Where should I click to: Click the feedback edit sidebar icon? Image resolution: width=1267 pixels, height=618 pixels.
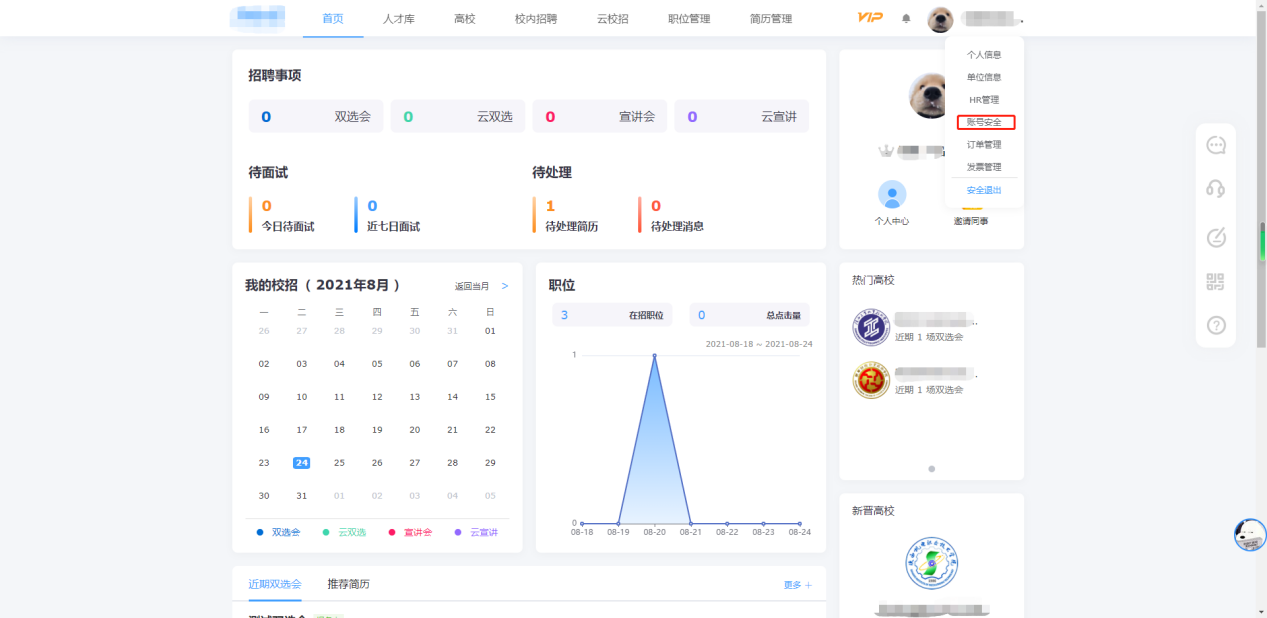1216,238
